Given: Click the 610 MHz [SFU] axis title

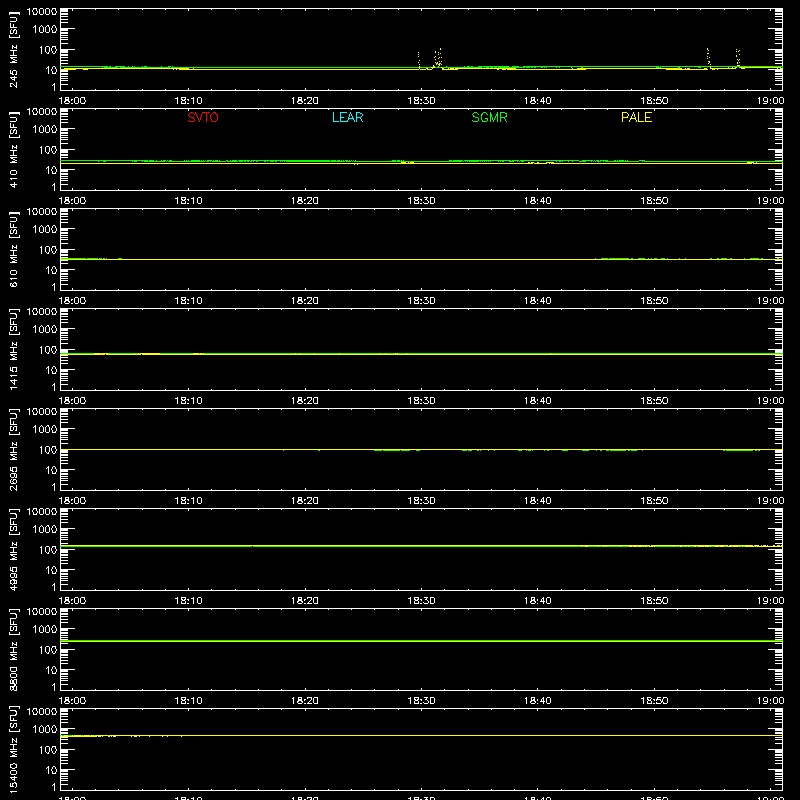Looking at the screenshot, I should point(13,249).
